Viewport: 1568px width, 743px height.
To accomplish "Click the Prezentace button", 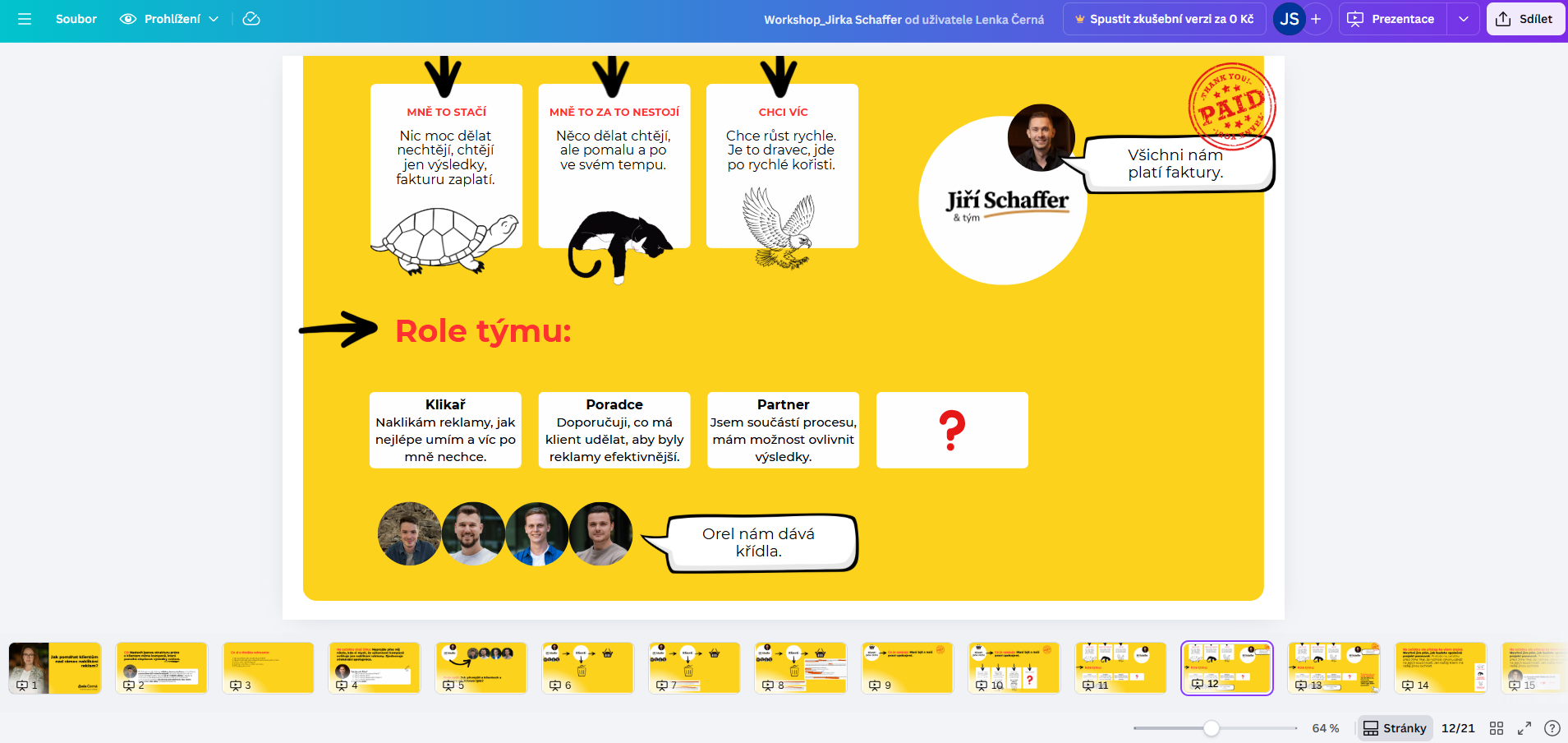I will 1392,19.
